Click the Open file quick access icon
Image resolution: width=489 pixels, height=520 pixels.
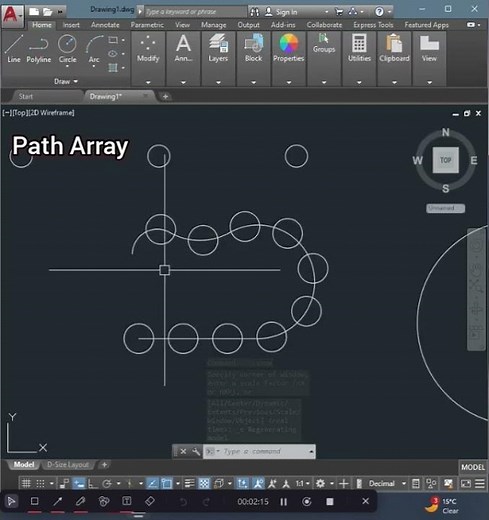click(48, 12)
